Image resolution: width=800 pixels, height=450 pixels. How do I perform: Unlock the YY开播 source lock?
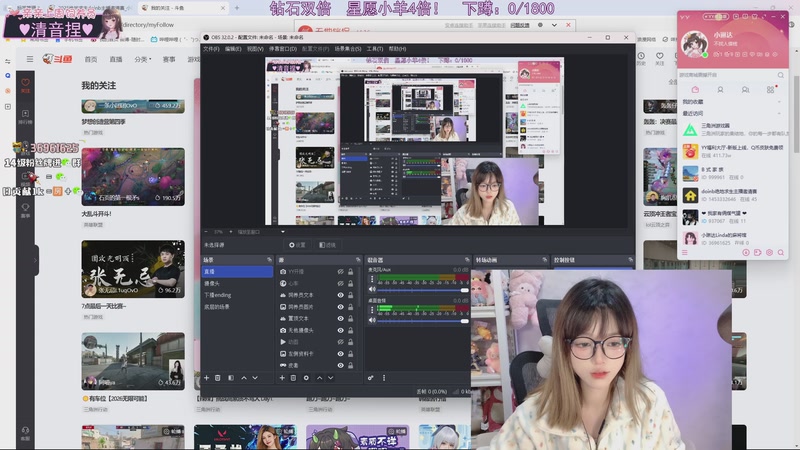click(351, 272)
